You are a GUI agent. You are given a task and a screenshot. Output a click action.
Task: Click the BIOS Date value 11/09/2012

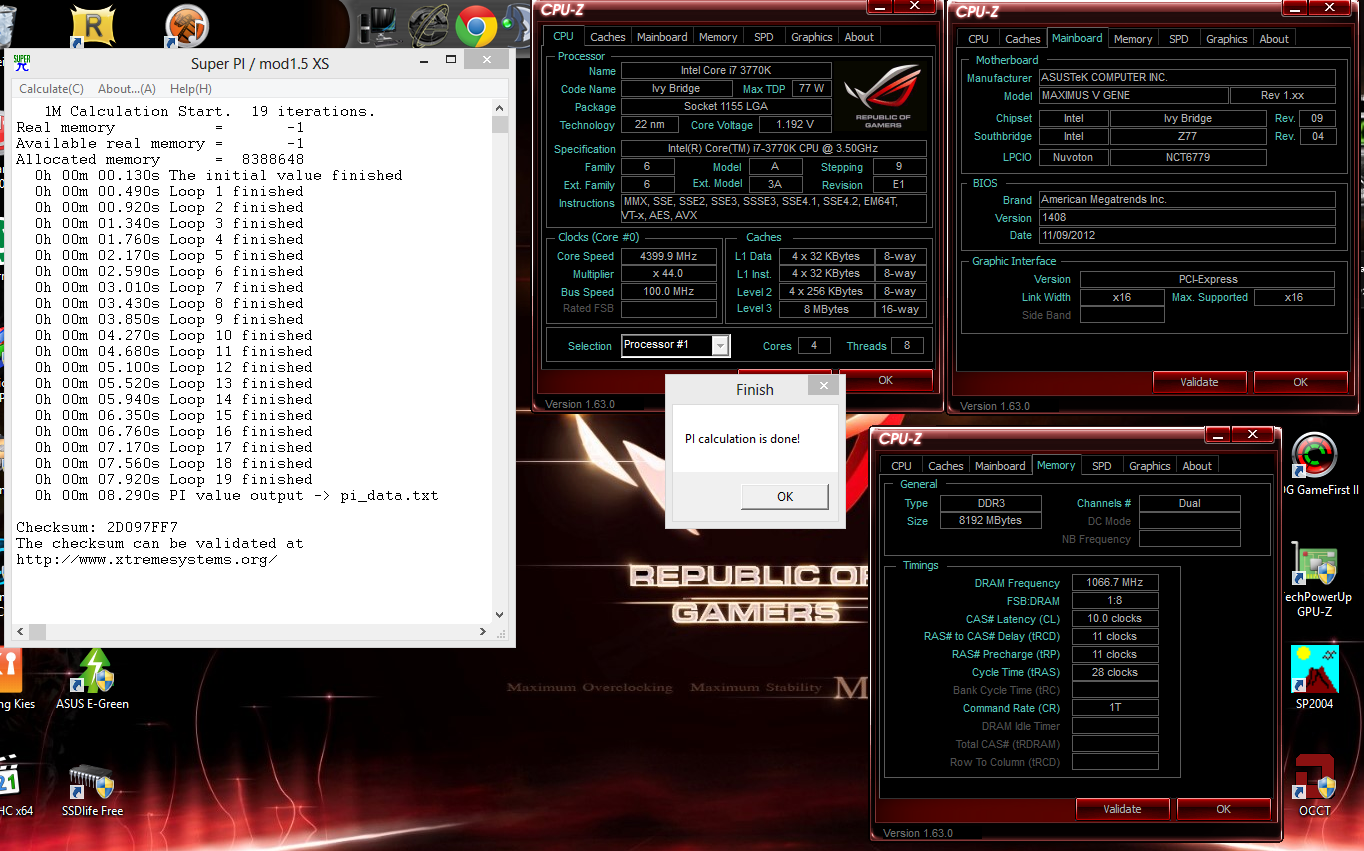point(1186,236)
